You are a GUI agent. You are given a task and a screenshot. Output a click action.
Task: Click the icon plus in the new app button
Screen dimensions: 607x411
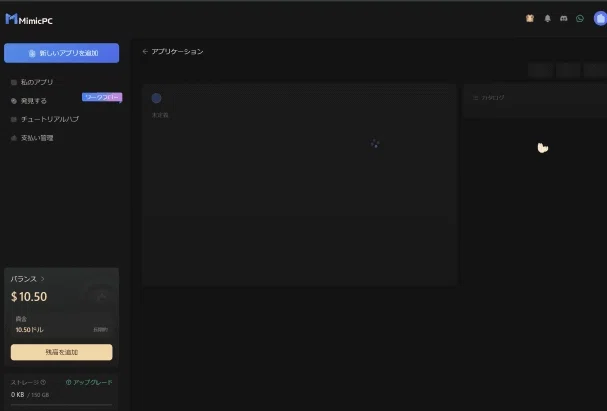[32, 53]
